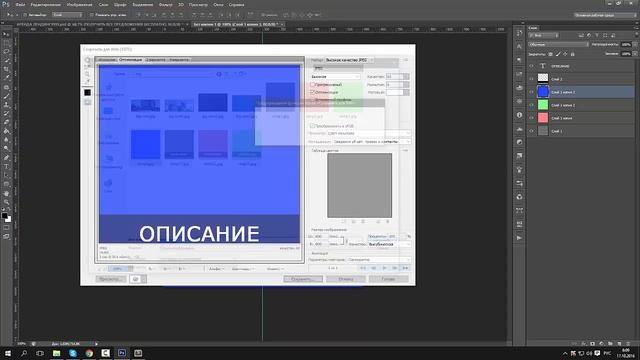Select the Brush tool in left toolbar
This screenshot has height=360, width=640.
click(x=6, y=96)
